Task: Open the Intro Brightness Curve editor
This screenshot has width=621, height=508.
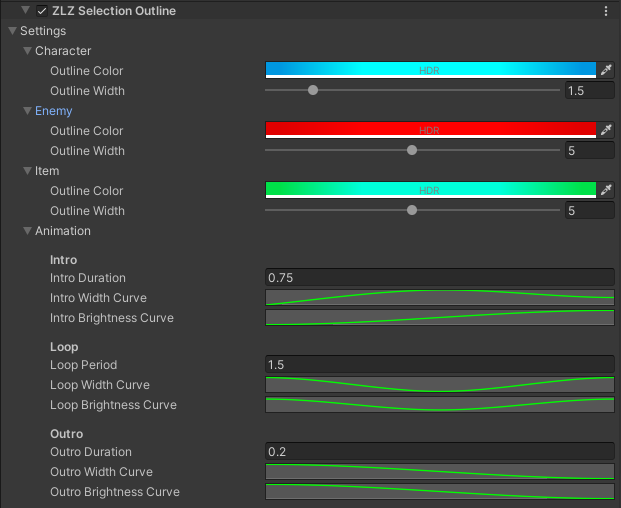Action: click(x=440, y=318)
